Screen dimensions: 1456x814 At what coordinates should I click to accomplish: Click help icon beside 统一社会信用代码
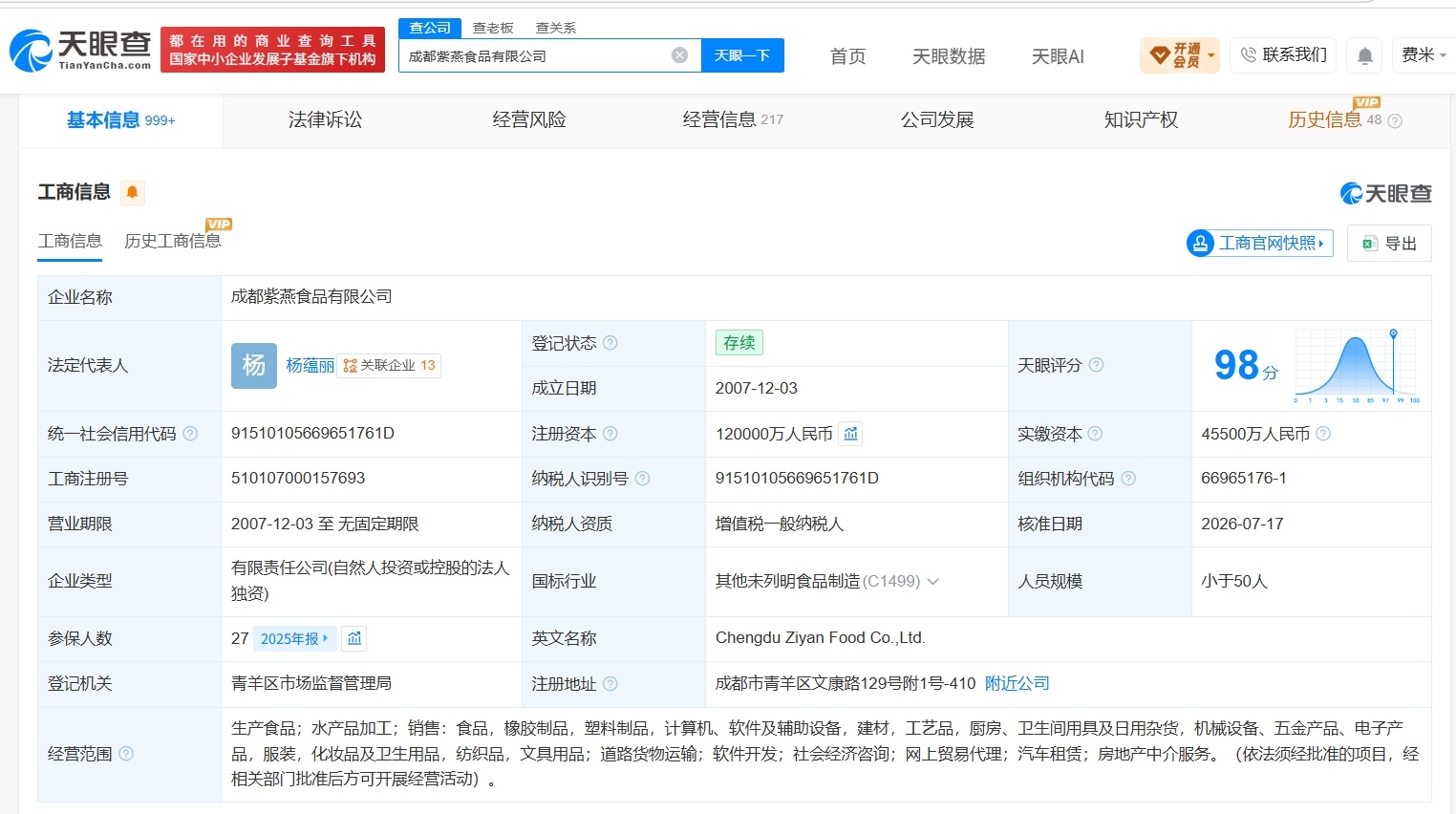190,434
